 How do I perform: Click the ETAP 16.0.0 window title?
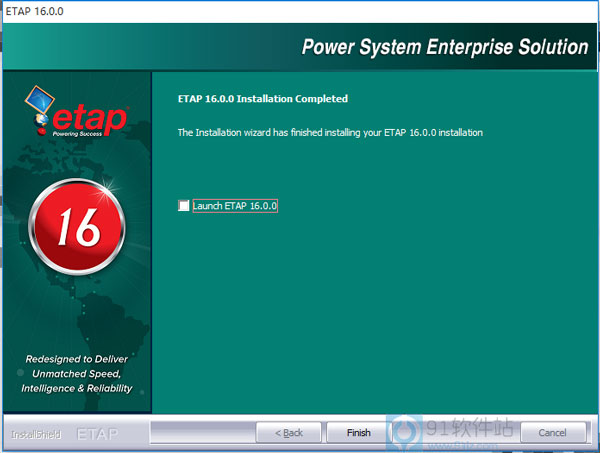pos(34,11)
